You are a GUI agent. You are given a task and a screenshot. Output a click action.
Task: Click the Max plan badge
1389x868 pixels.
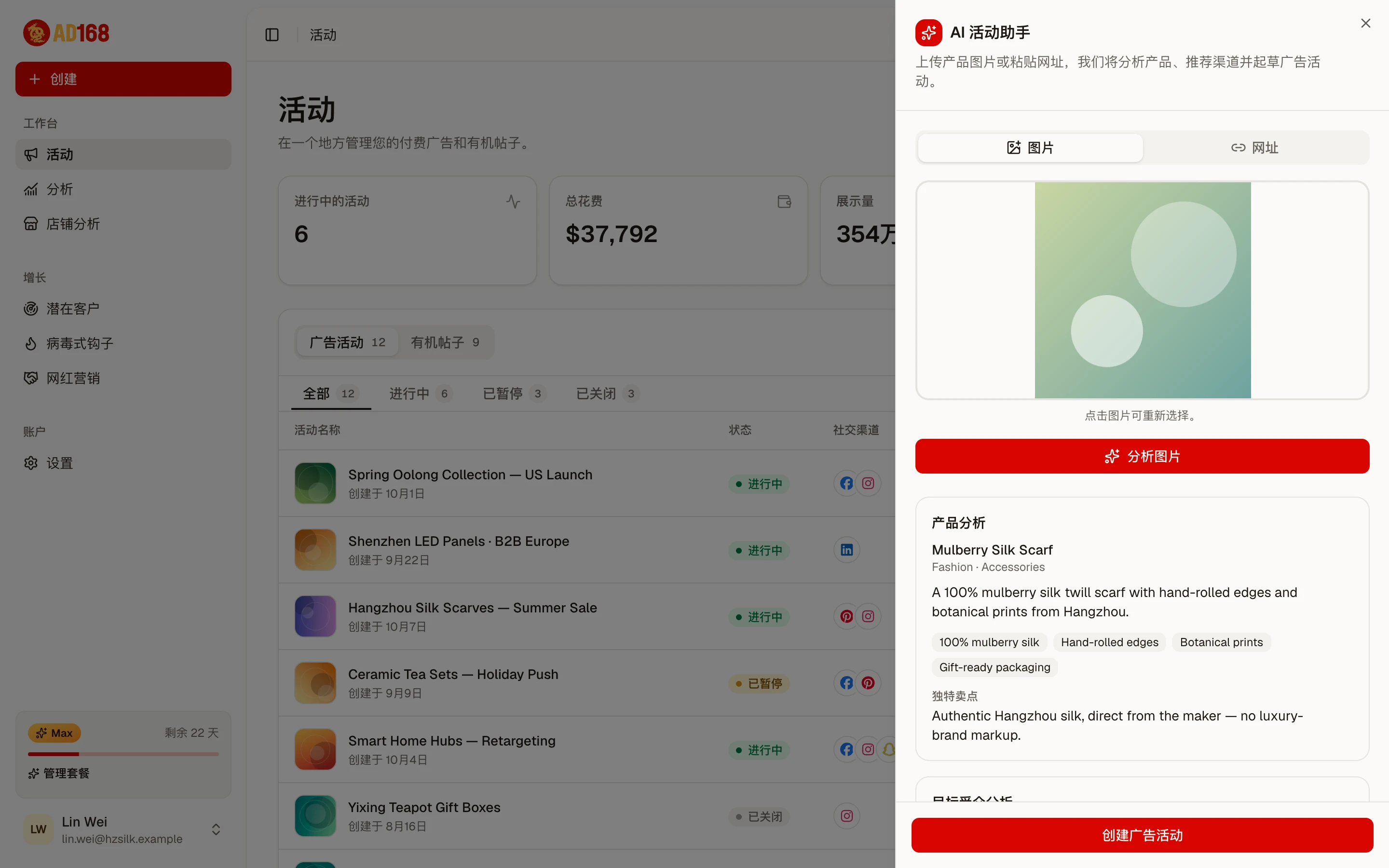pyautogui.click(x=54, y=733)
